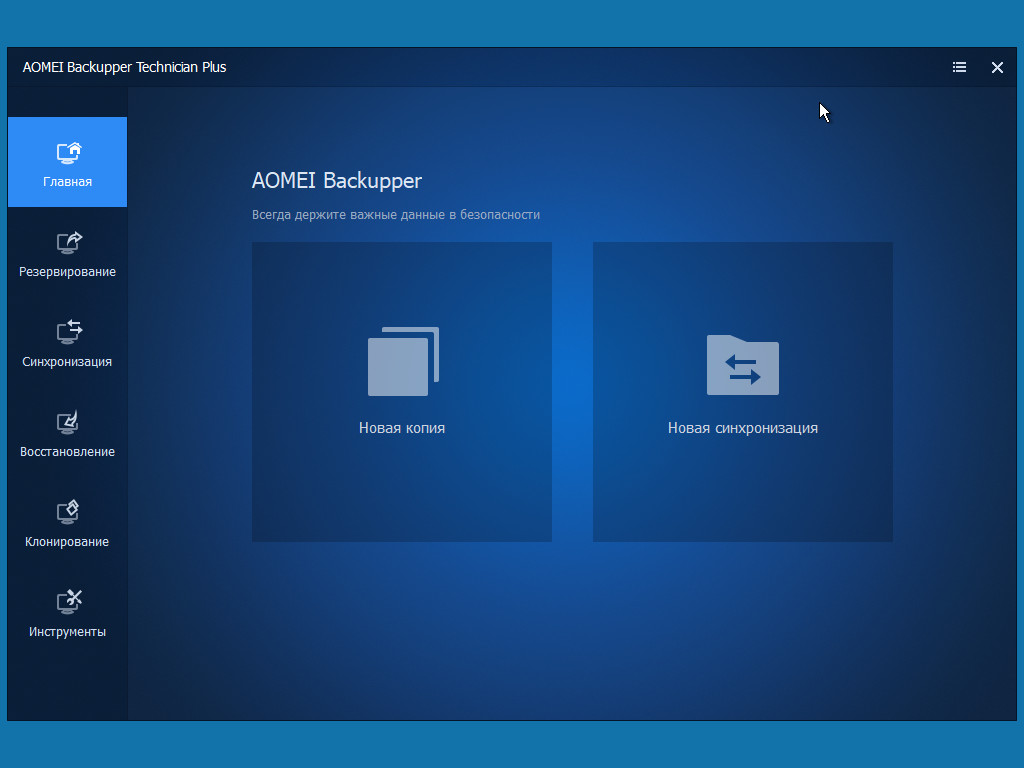Open the Инструменты wrench tools icon

tap(69, 602)
